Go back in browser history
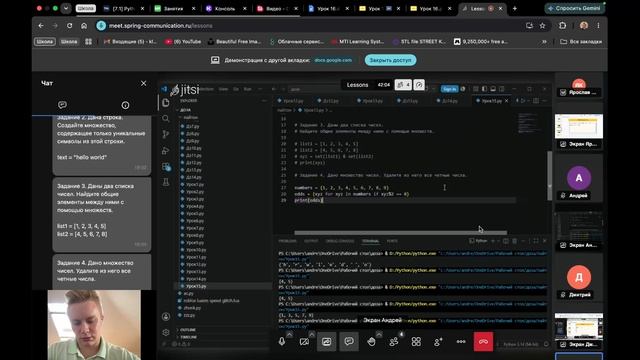The height and width of the screenshot is (360, 640). click(41, 25)
